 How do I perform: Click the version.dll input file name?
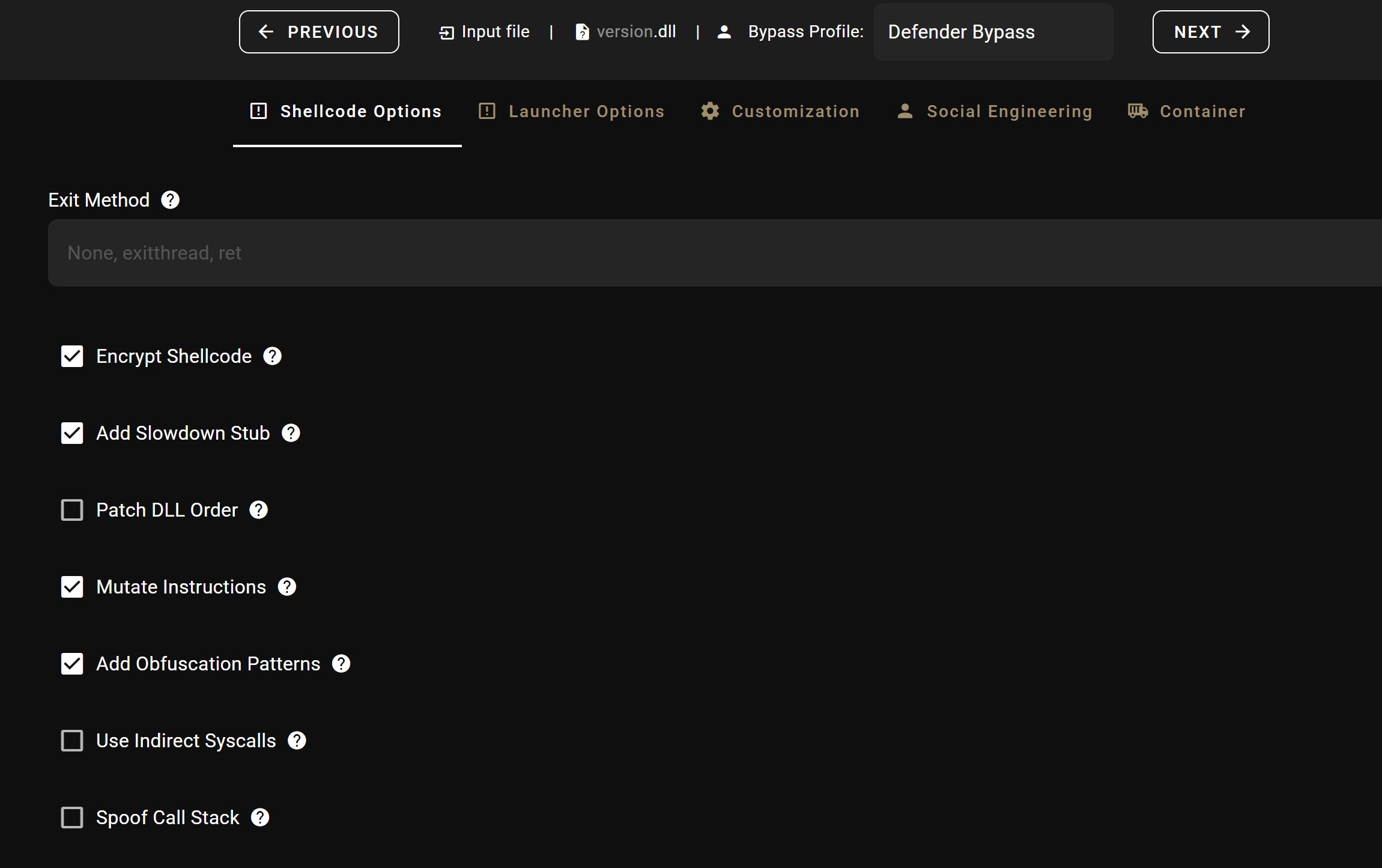(x=635, y=32)
